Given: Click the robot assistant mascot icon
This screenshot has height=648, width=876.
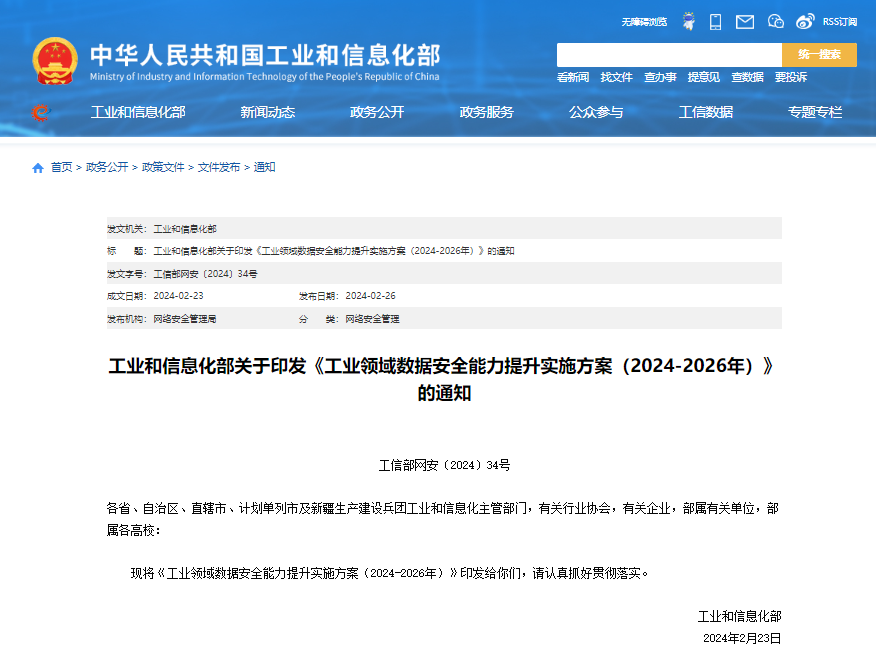Looking at the screenshot, I should (x=688, y=21).
